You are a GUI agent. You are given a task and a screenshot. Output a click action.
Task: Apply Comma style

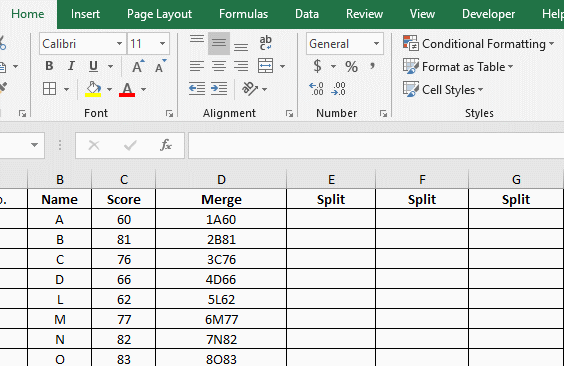[x=373, y=66]
